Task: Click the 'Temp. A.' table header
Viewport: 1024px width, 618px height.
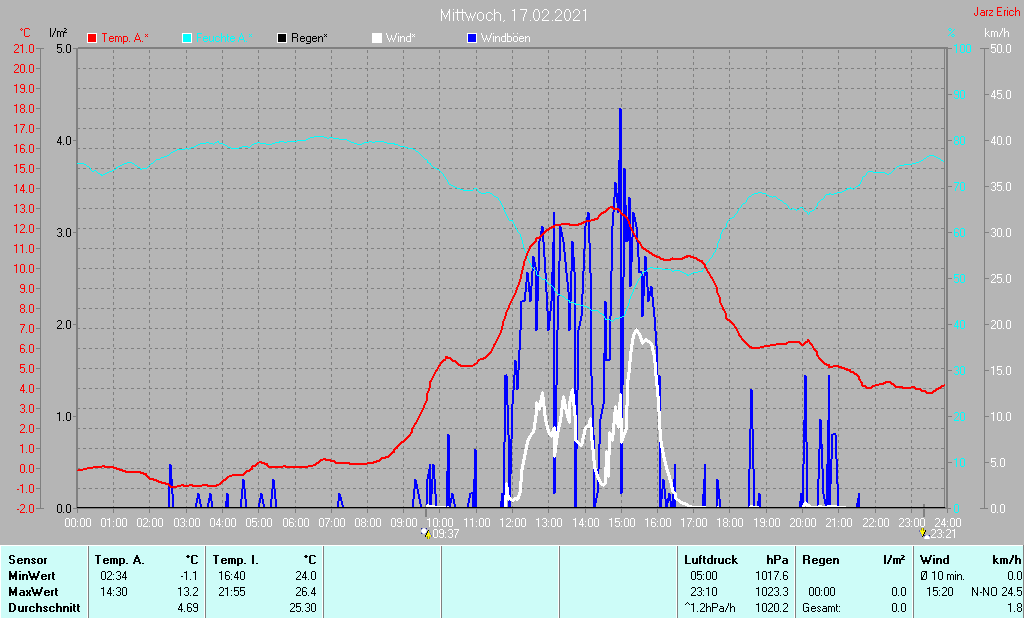Action: pyautogui.click(x=120, y=560)
